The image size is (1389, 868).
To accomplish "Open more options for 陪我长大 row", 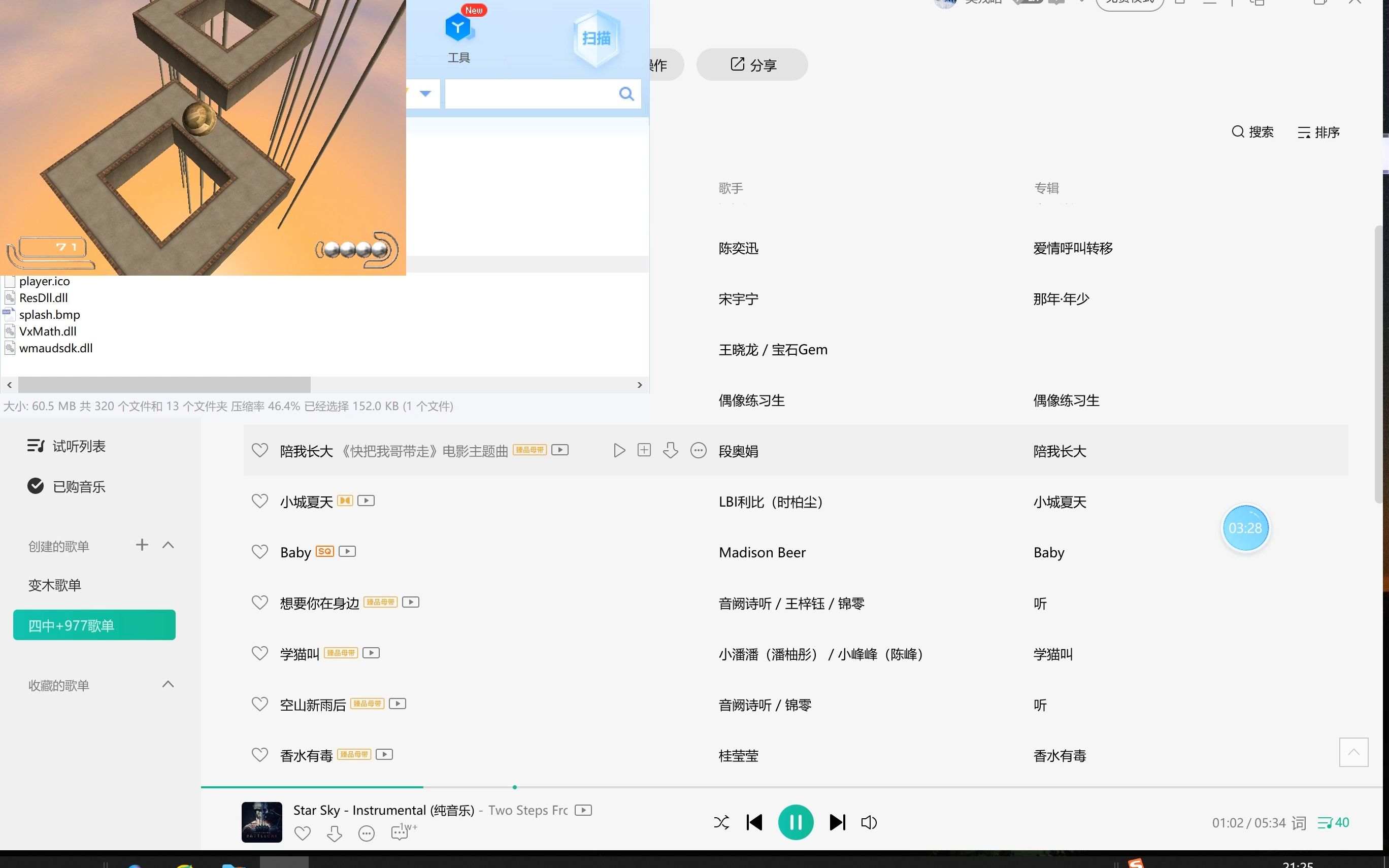I will (x=698, y=451).
